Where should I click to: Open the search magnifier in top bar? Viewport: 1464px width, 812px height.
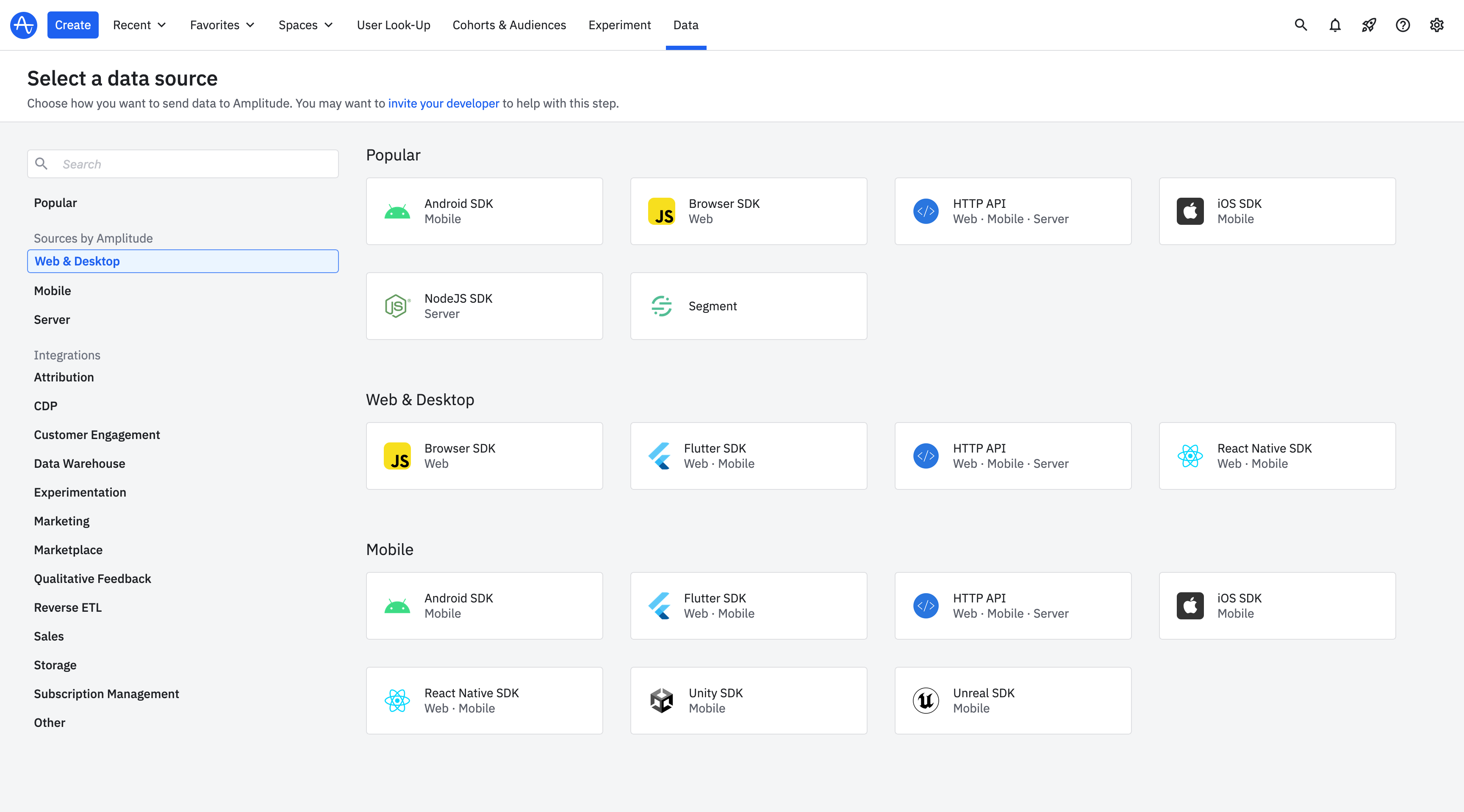tap(1301, 25)
